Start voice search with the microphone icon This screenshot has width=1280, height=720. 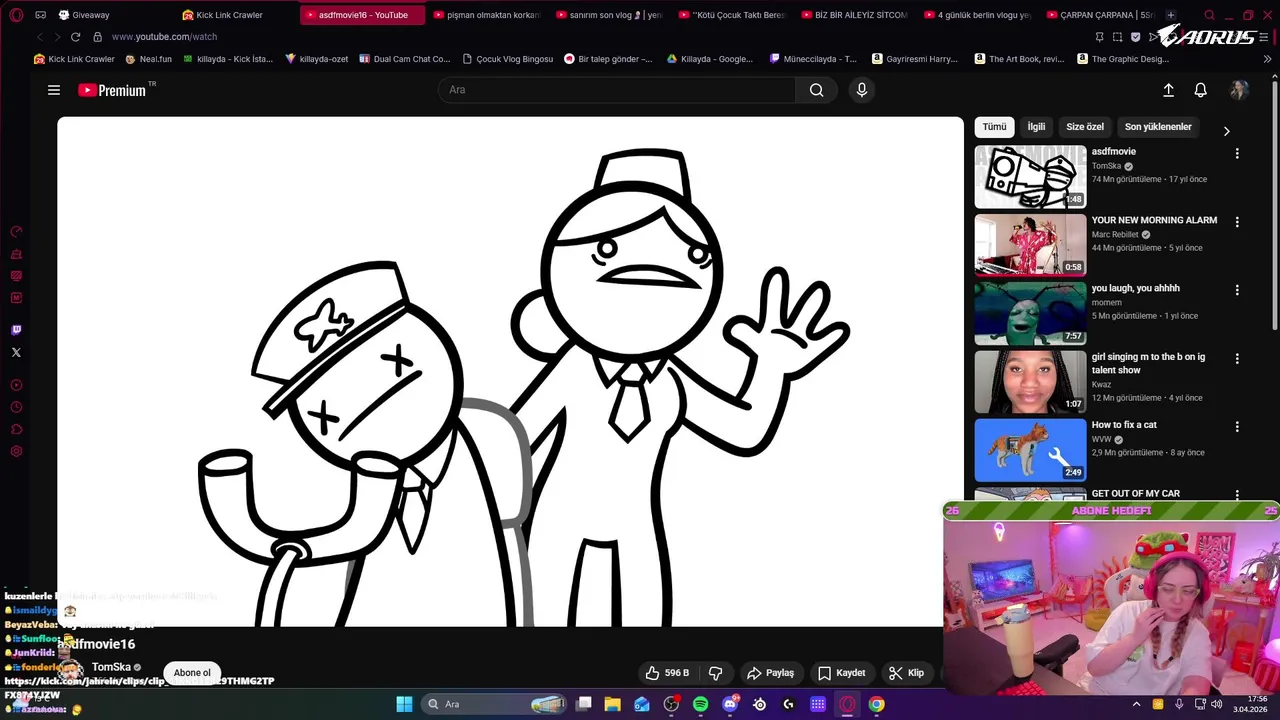(862, 90)
